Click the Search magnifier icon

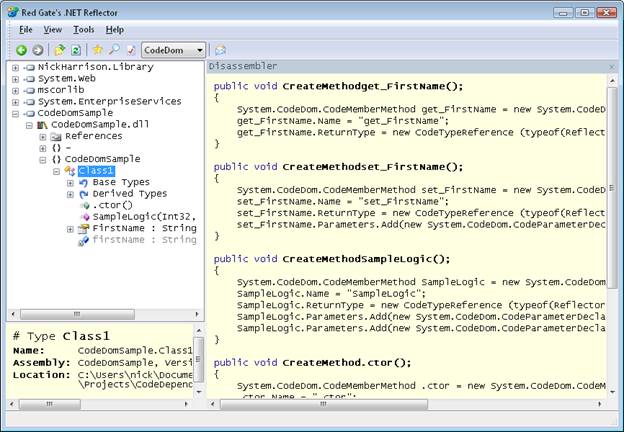[114, 50]
